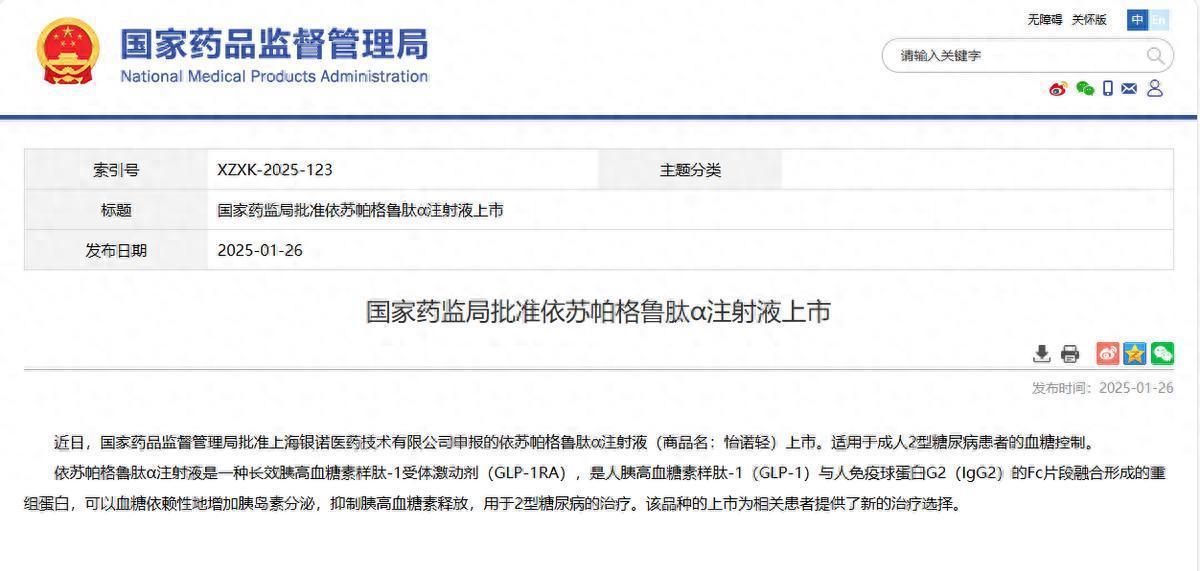Viewport: 1200px width, 571px height.
Task: Switch to 关怀版 care version
Action: [1089, 20]
